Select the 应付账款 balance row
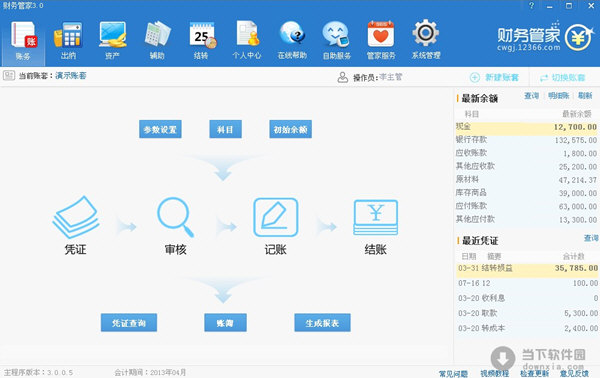The width and height of the screenshot is (600, 378). coord(526,206)
